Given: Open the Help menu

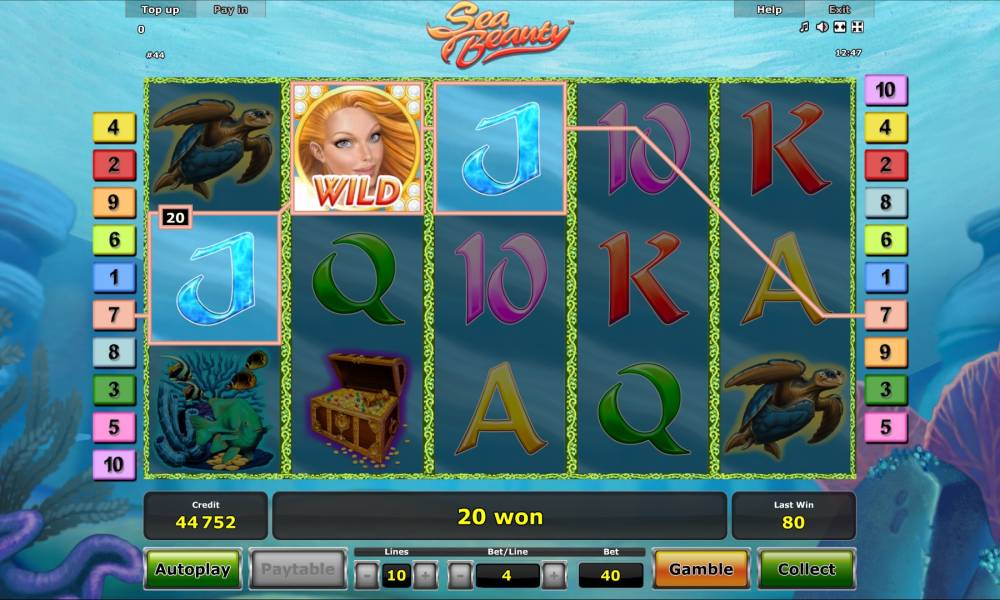Looking at the screenshot, I should tap(769, 9).
